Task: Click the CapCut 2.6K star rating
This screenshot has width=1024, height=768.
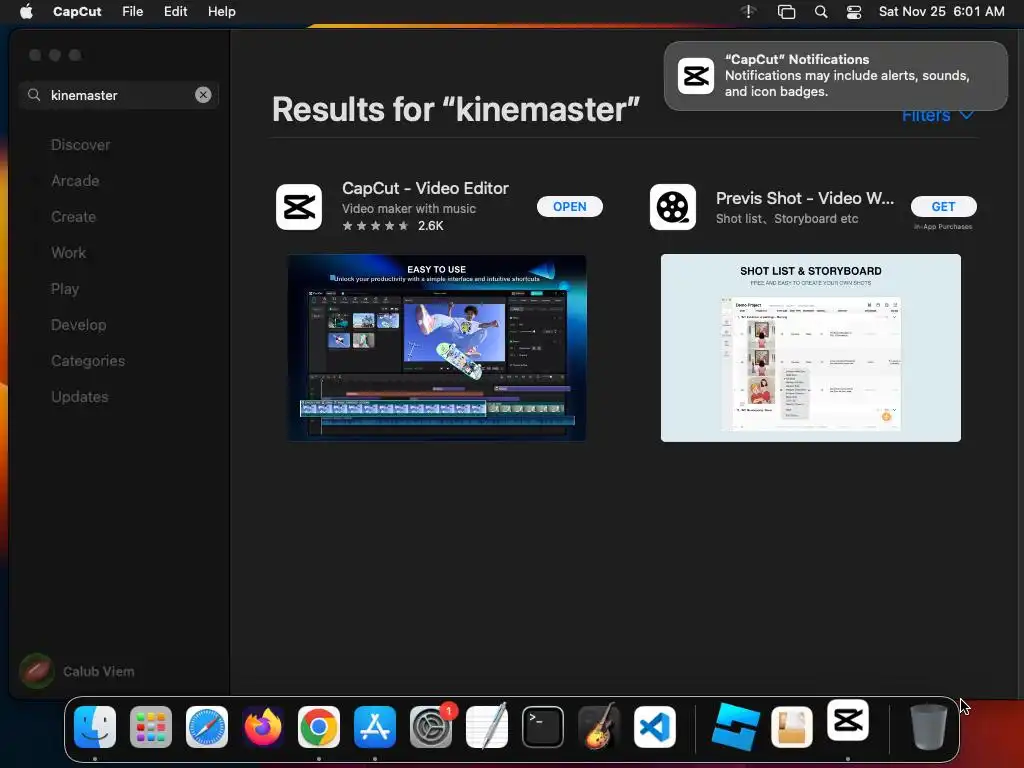Action: 392,226
